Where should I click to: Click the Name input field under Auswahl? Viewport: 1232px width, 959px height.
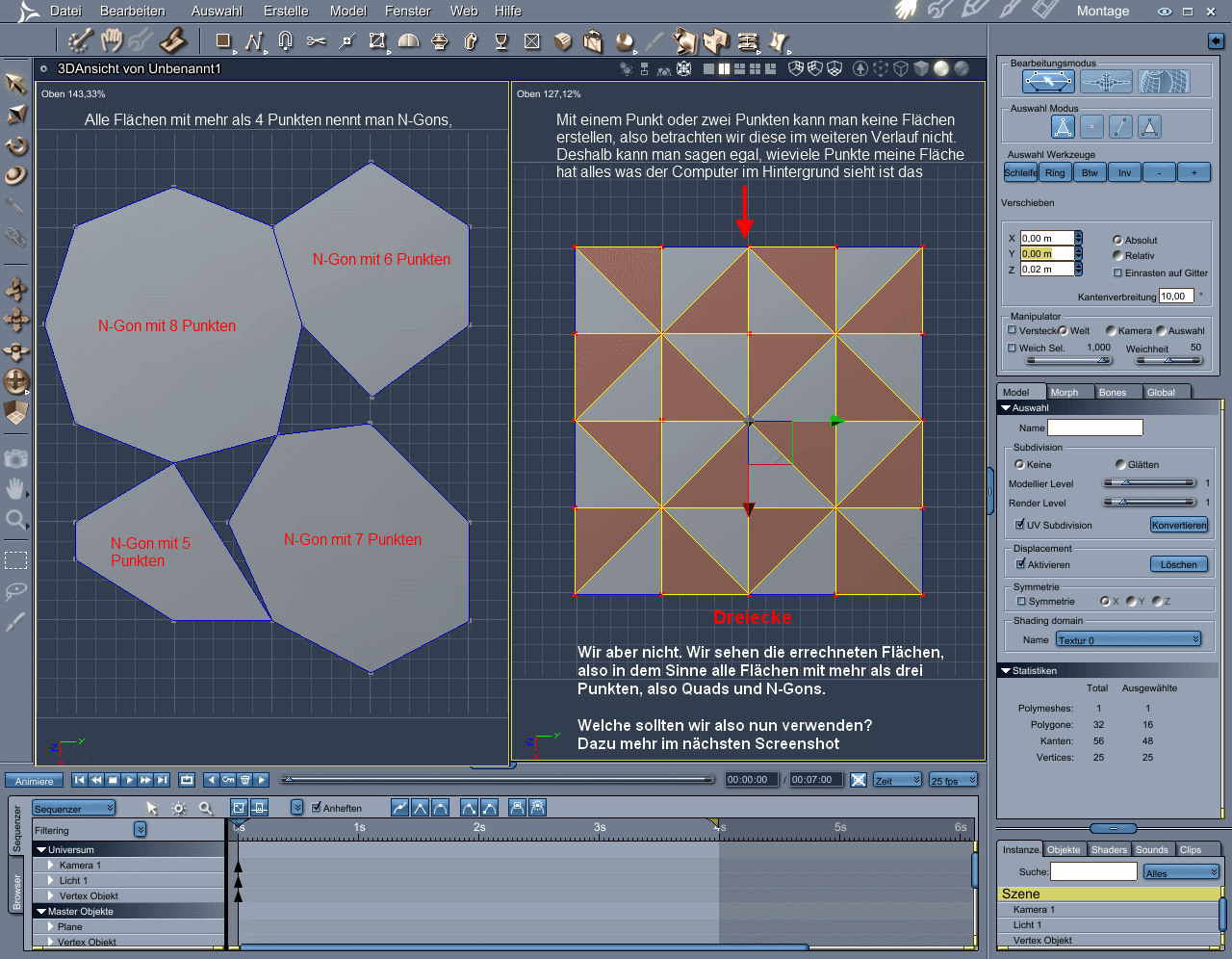tap(1094, 428)
